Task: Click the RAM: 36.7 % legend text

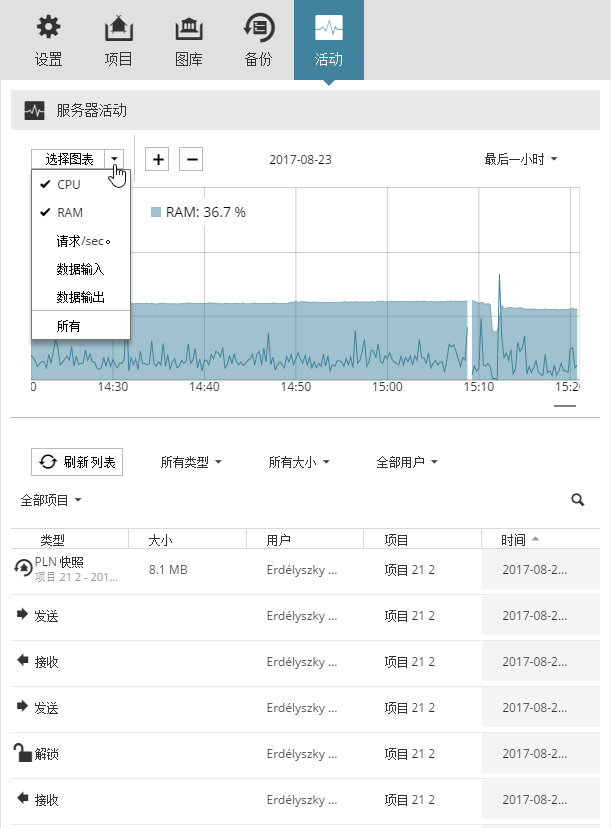Action: tap(205, 212)
